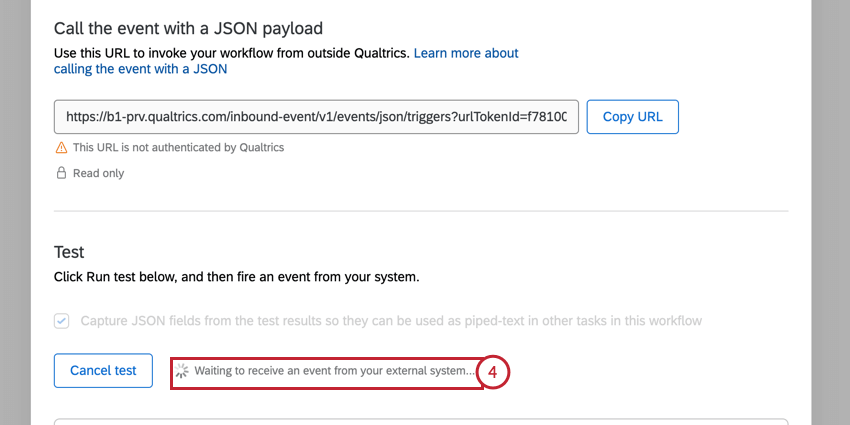Screen dimensions: 850x425
Task: Click the Use this URL to invoke description
Action: pos(231,53)
